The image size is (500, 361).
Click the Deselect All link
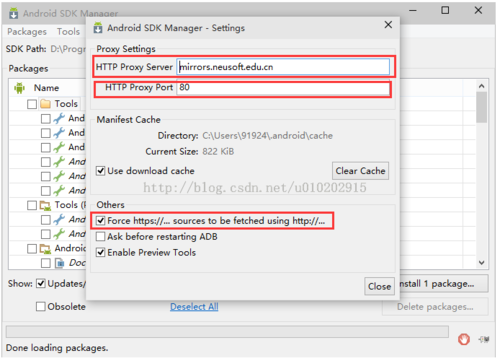tap(194, 307)
